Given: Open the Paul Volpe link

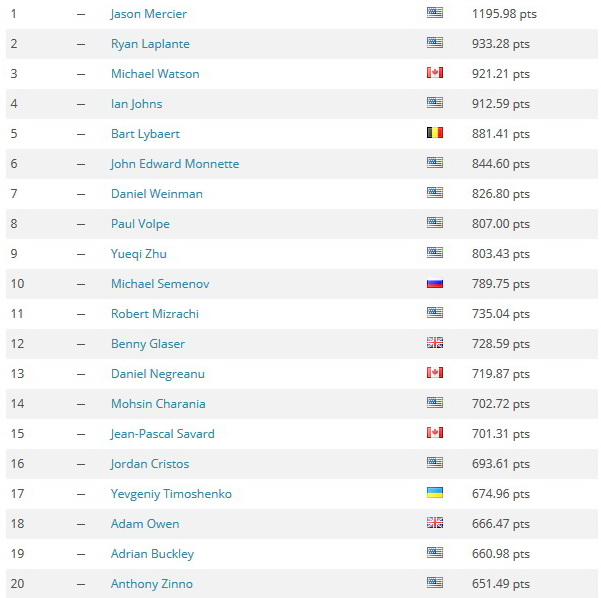Looking at the screenshot, I should 140,224.
